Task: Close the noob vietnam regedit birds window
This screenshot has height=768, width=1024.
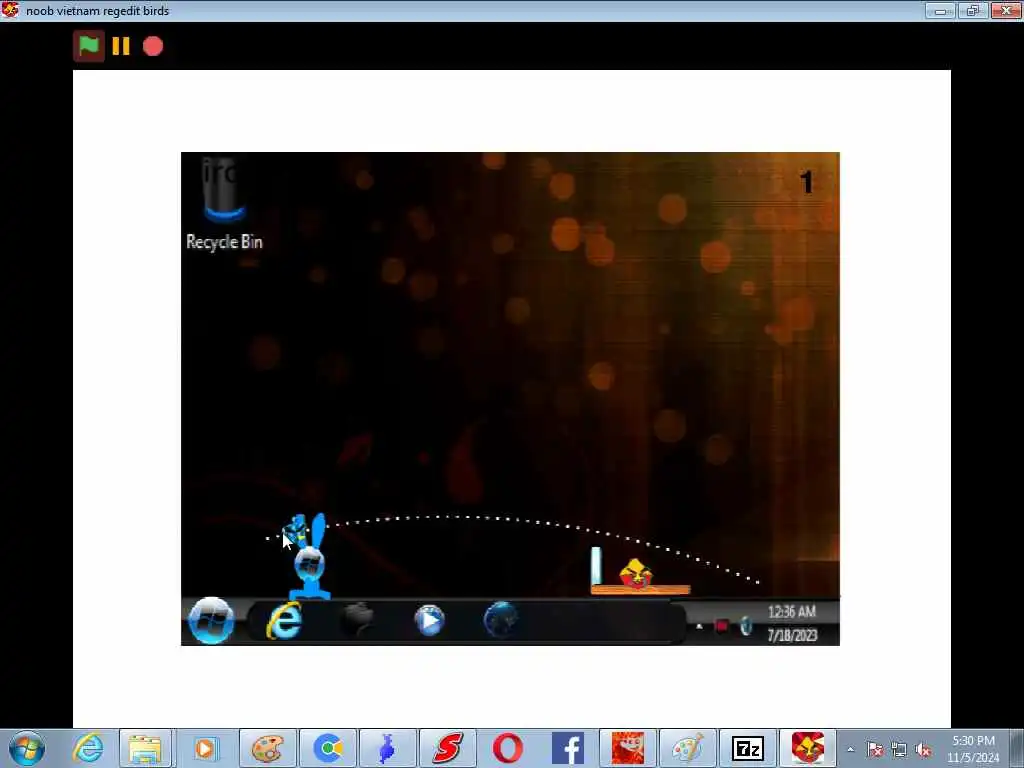Action: click(1006, 10)
